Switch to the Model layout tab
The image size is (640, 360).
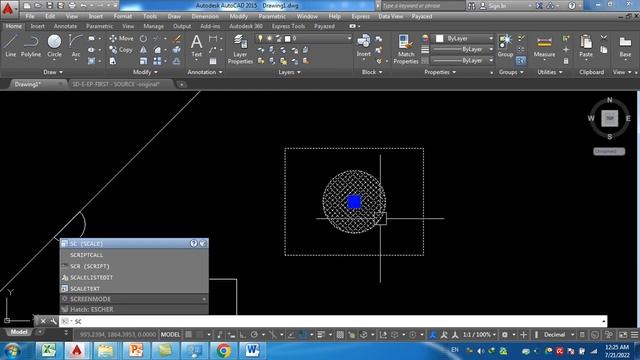coord(19,332)
